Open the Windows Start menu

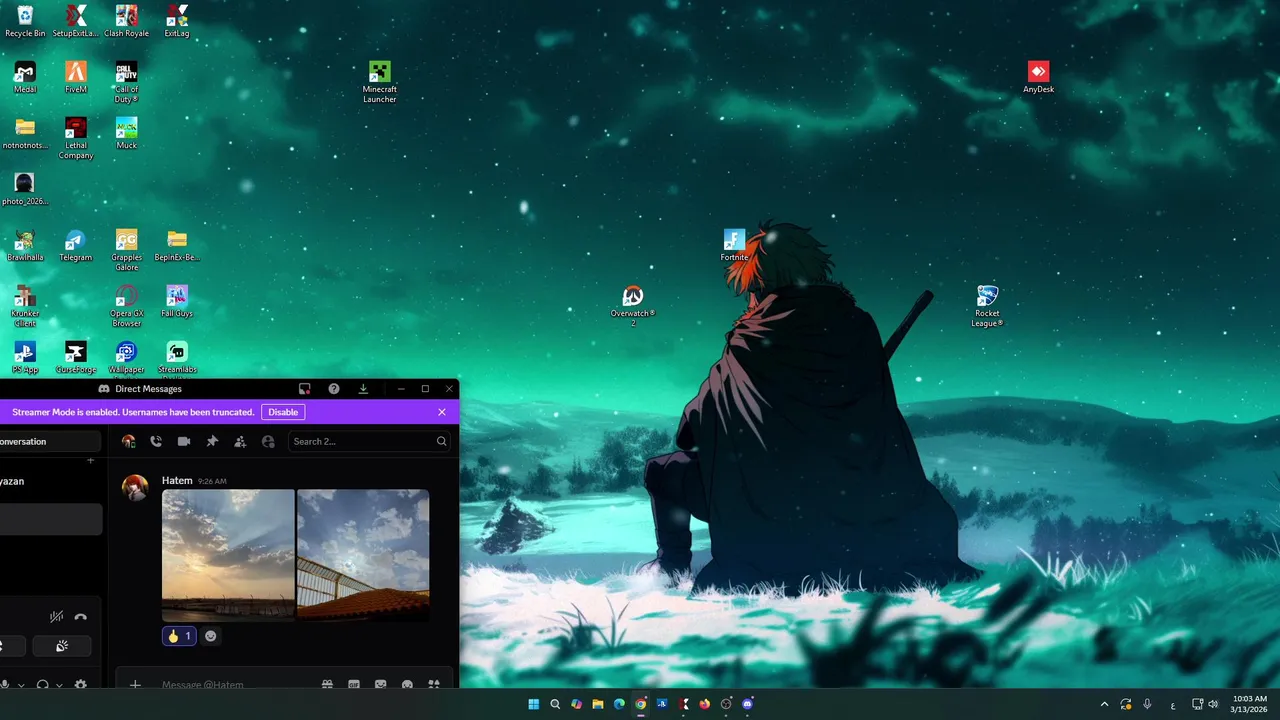(x=534, y=704)
